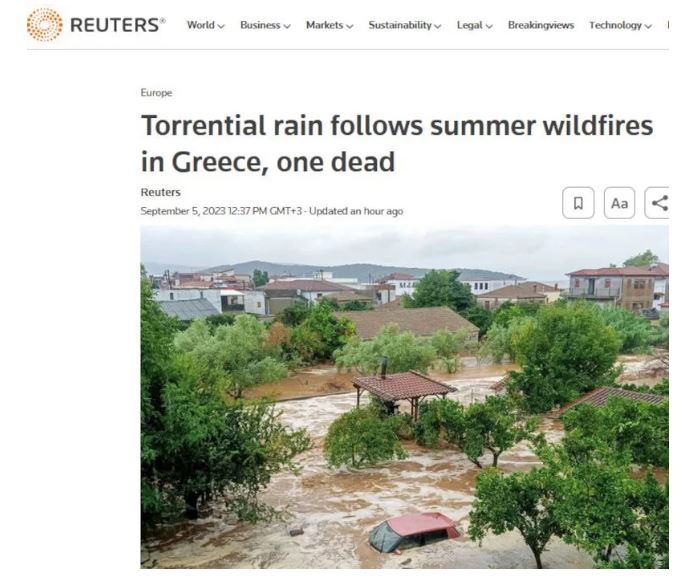Click the Reuters author byline
This screenshot has height=580, width=684.
point(161,192)
